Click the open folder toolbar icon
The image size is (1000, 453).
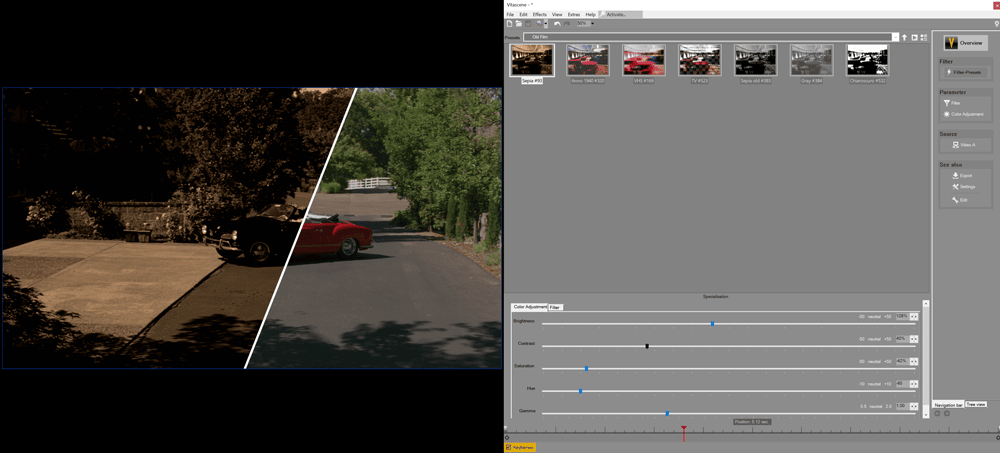coord(519,24)
